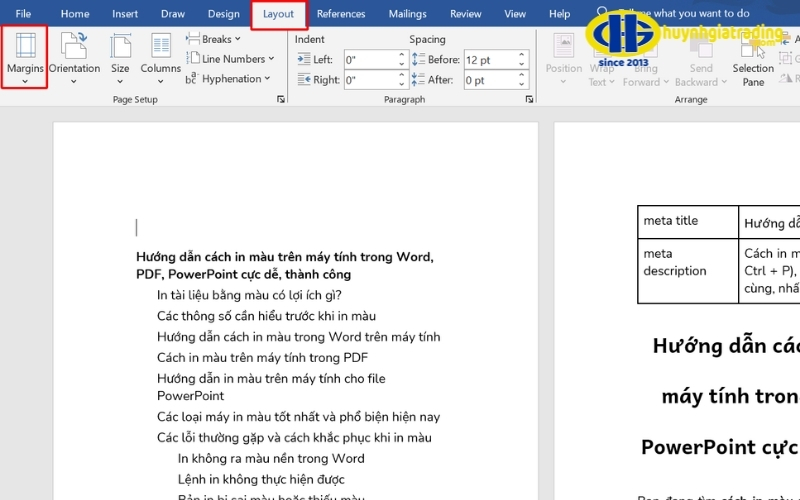
Task: Click the contents entry 'In tài liệu bằng màu có lợi ích gì?'
Action: click(249, 295)
